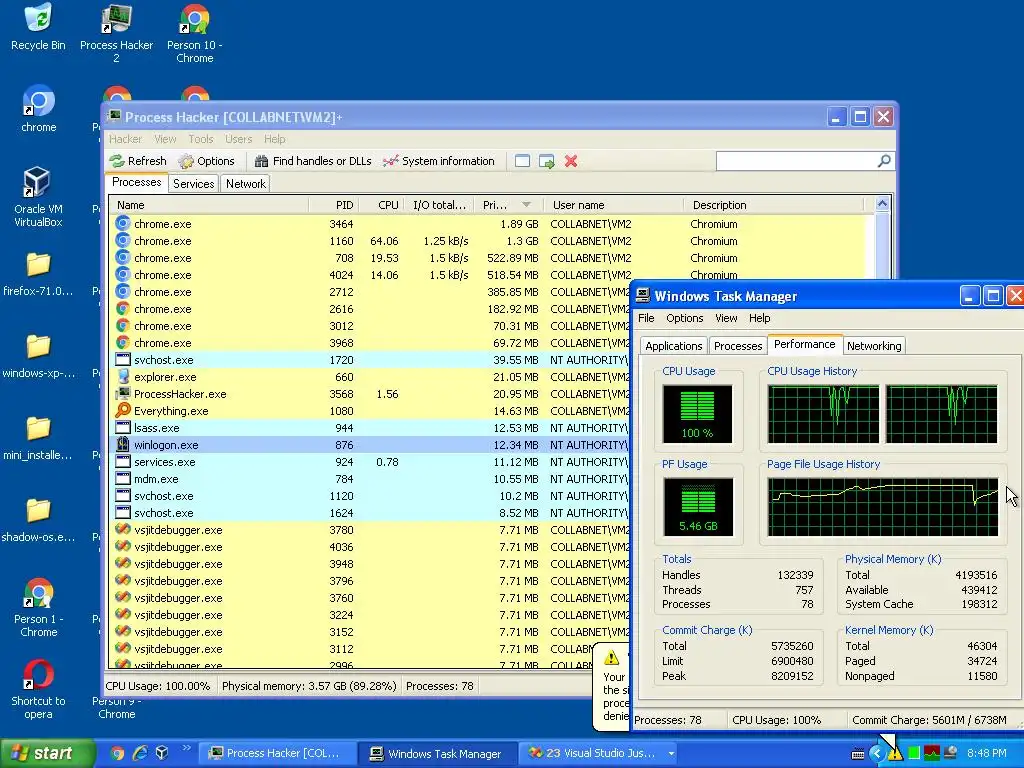Select the shadow-os folder on desktop

[38, 521]
